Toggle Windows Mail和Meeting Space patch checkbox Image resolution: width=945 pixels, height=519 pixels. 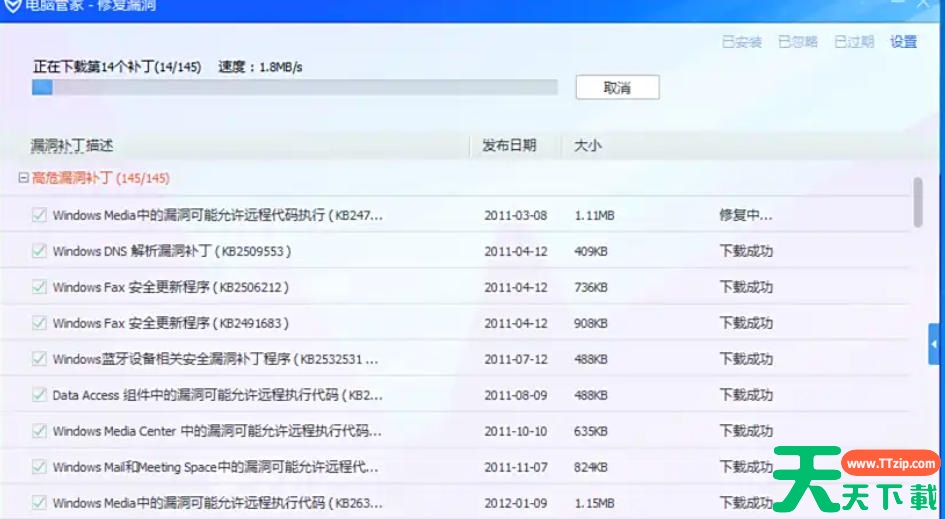[39, 467]
